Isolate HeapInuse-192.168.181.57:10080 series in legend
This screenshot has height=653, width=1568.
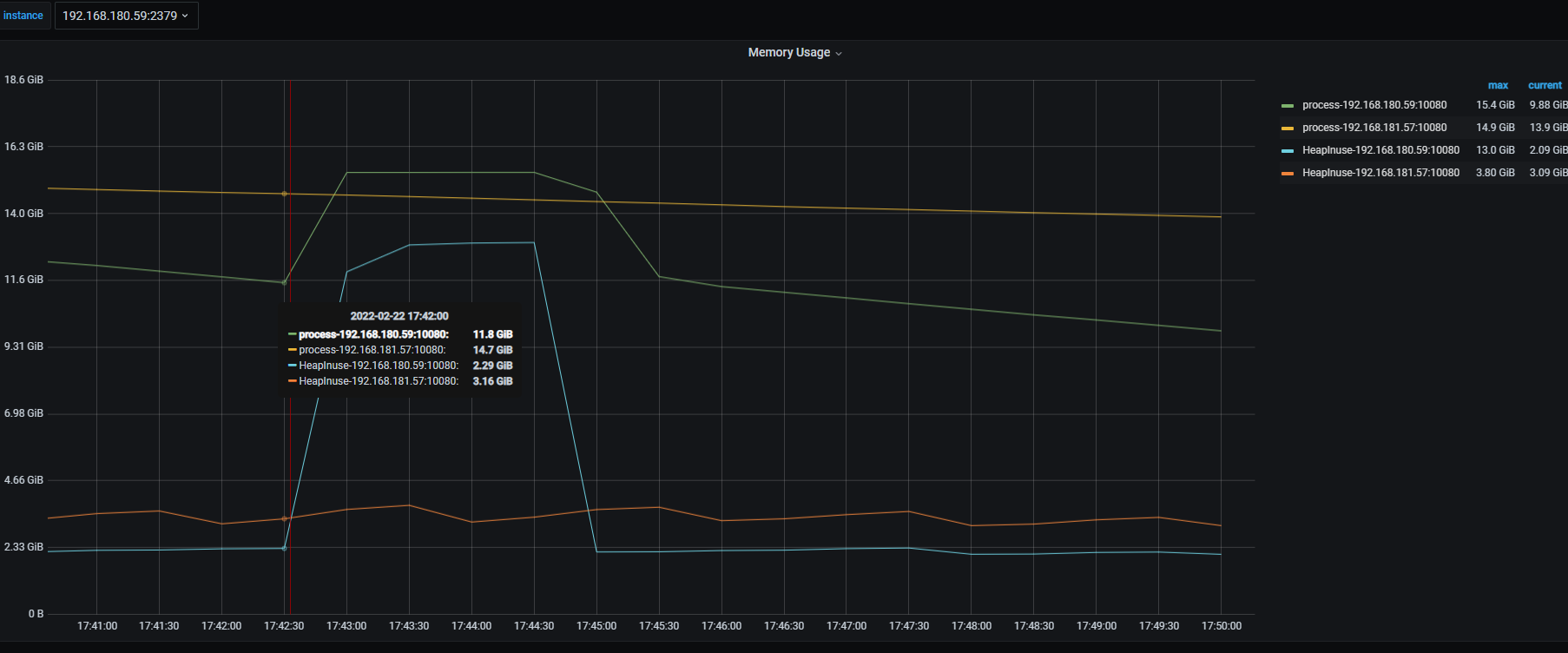[x=1380, y=173]
